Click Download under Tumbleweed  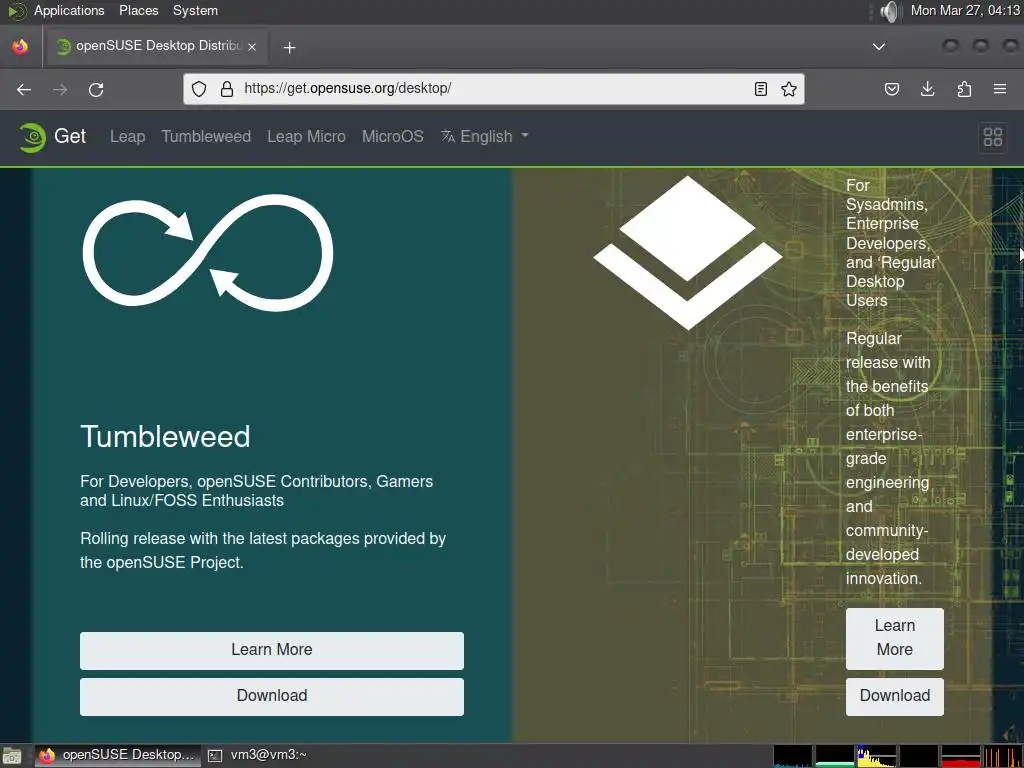pos(272,696)
